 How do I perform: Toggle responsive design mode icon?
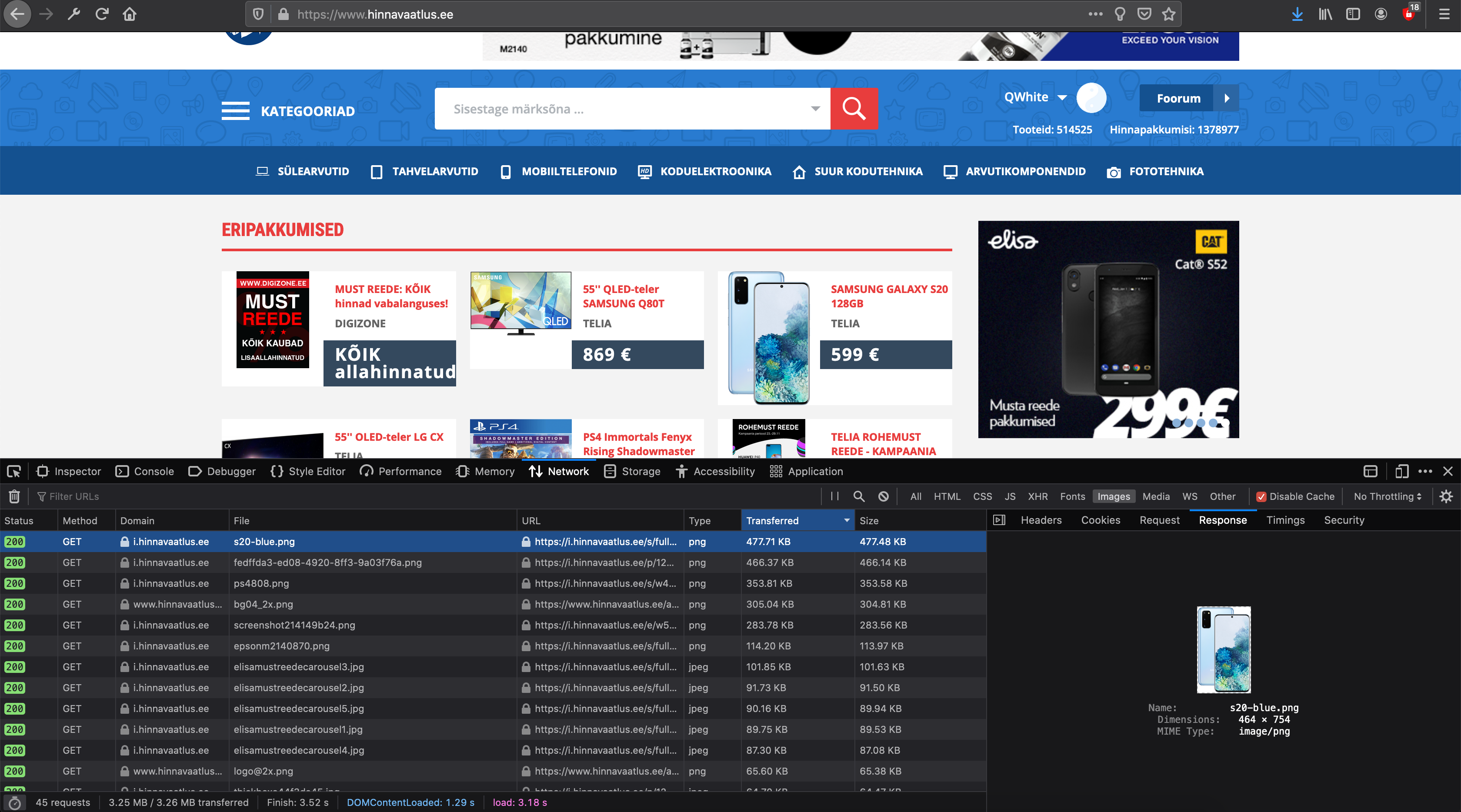1401,471
